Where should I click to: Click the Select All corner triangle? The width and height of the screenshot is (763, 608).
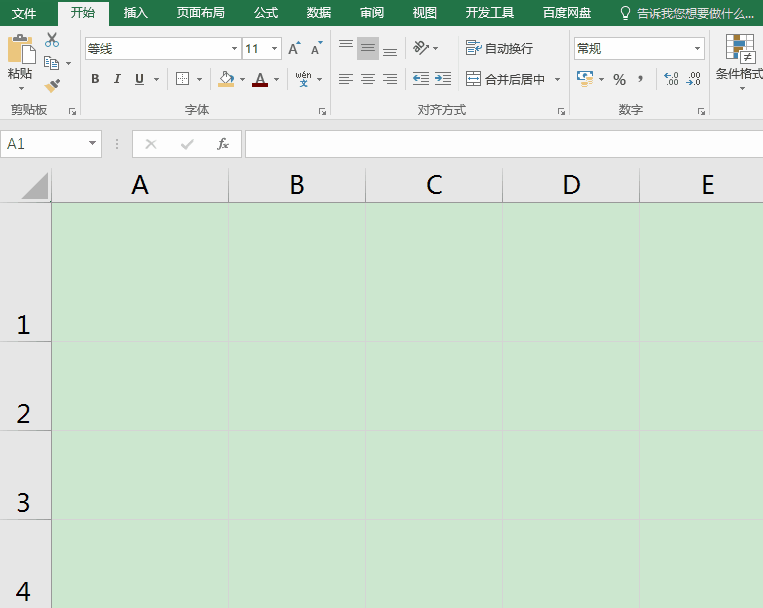[x=35, y=186]
